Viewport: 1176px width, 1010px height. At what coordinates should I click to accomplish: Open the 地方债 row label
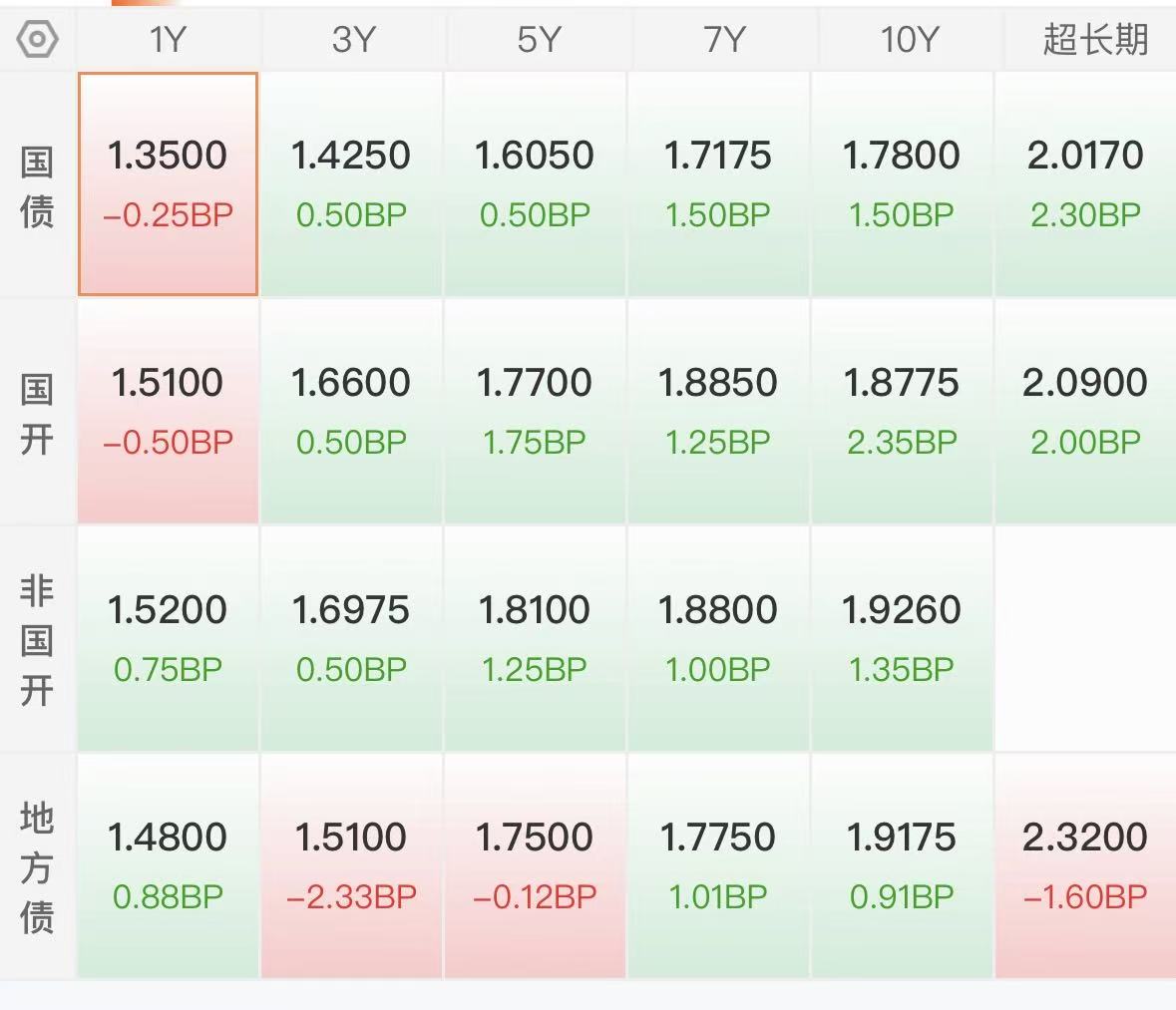[37, 867]
